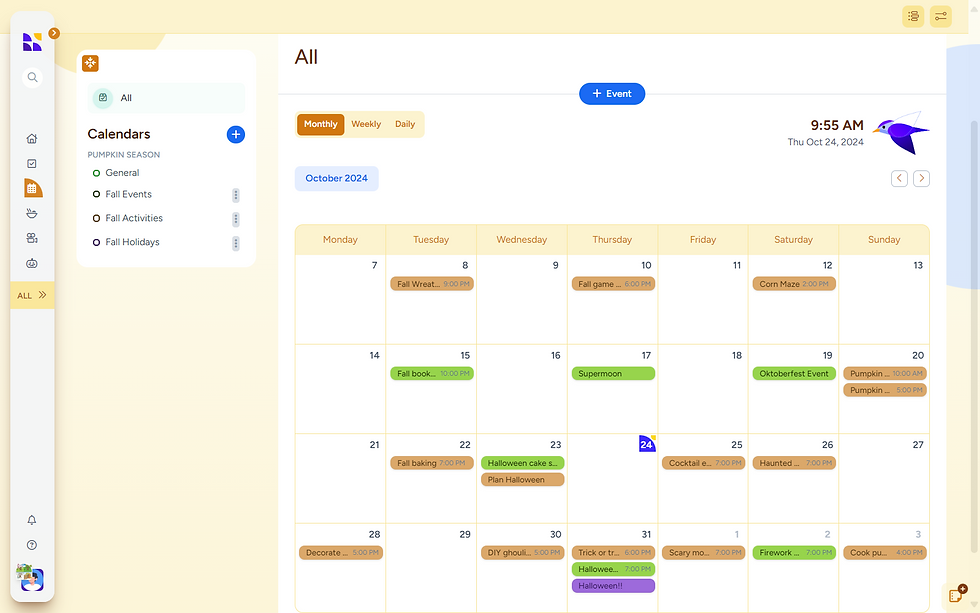The image size is (980, 613).
Task: Select the All calendars entry
Action: [166, 98]
